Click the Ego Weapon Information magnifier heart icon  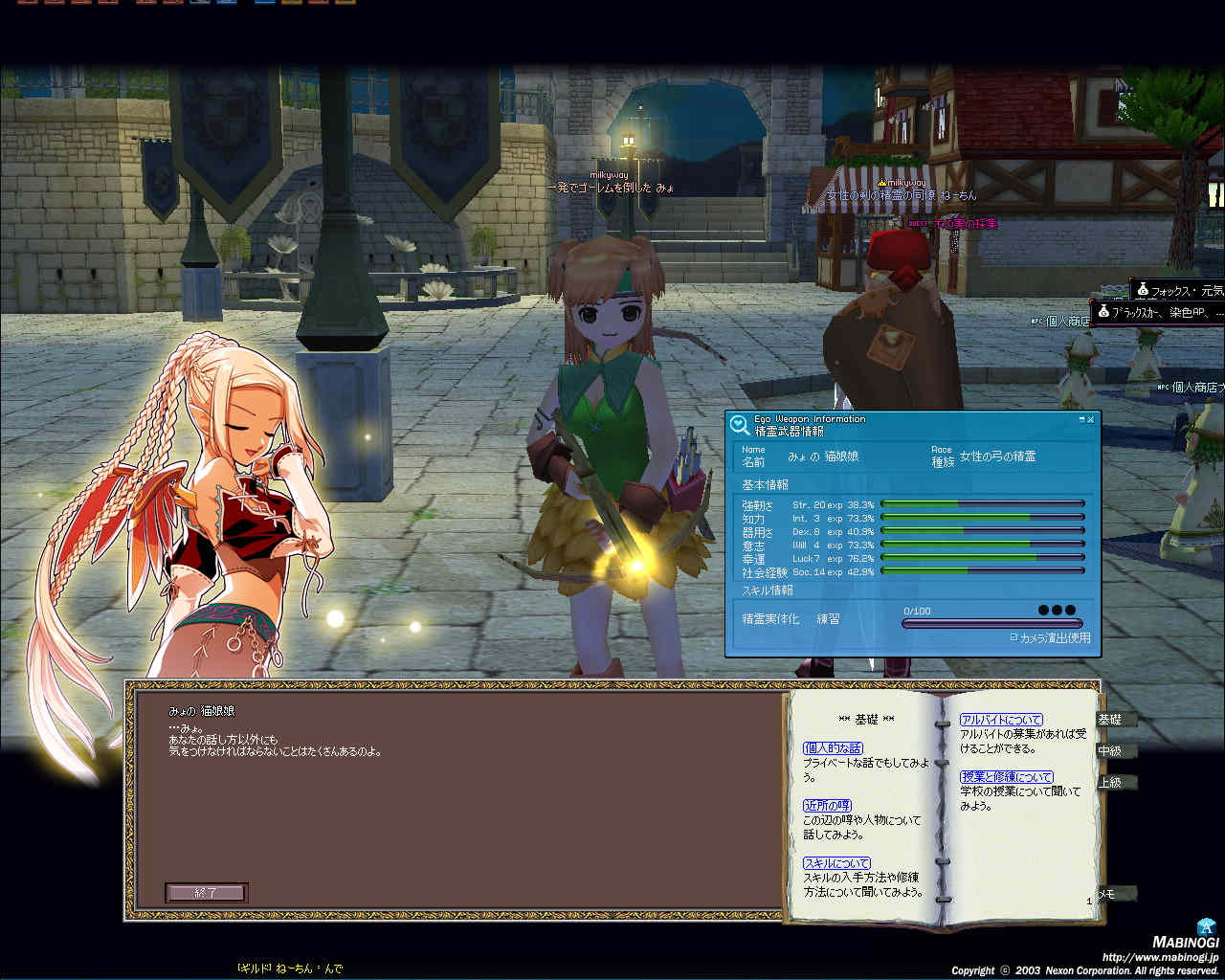click(739, 425)
